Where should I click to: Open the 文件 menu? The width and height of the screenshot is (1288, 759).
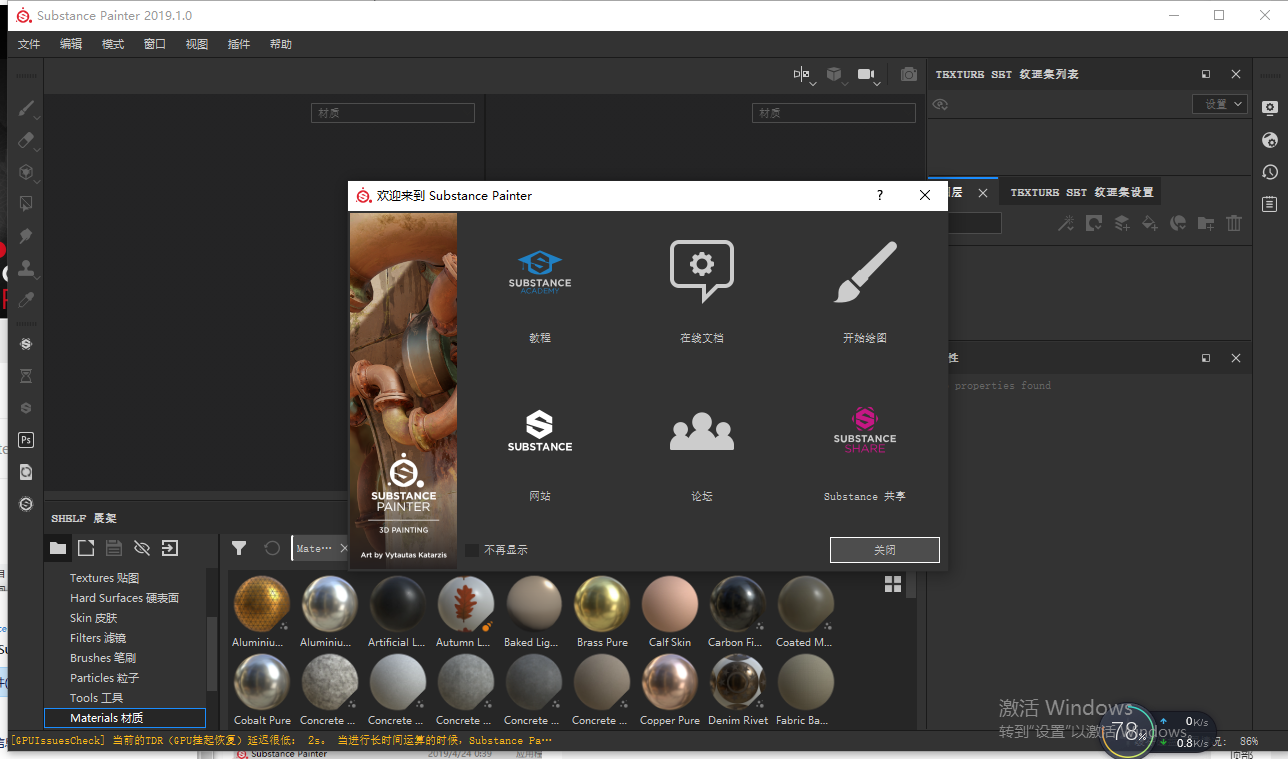click(x=29, y=44)
